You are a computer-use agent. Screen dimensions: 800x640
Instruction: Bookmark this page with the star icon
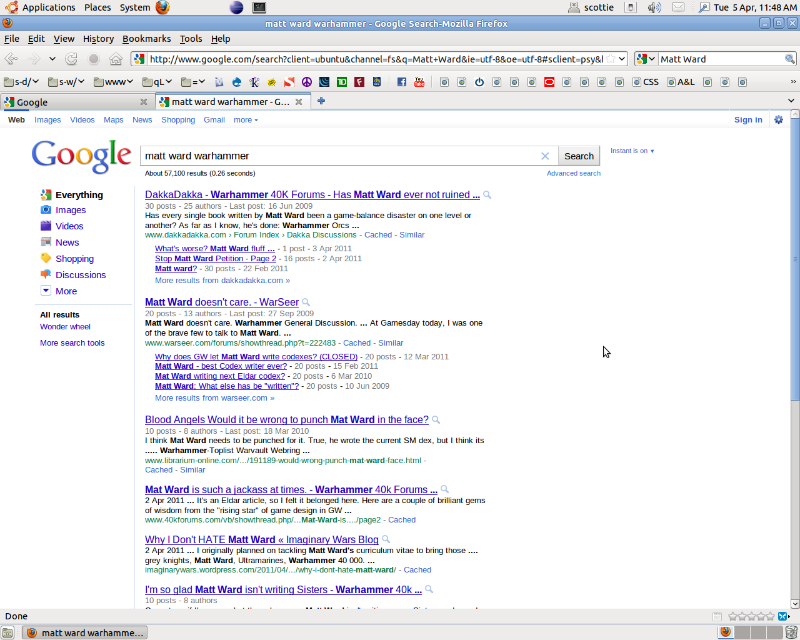610,59
